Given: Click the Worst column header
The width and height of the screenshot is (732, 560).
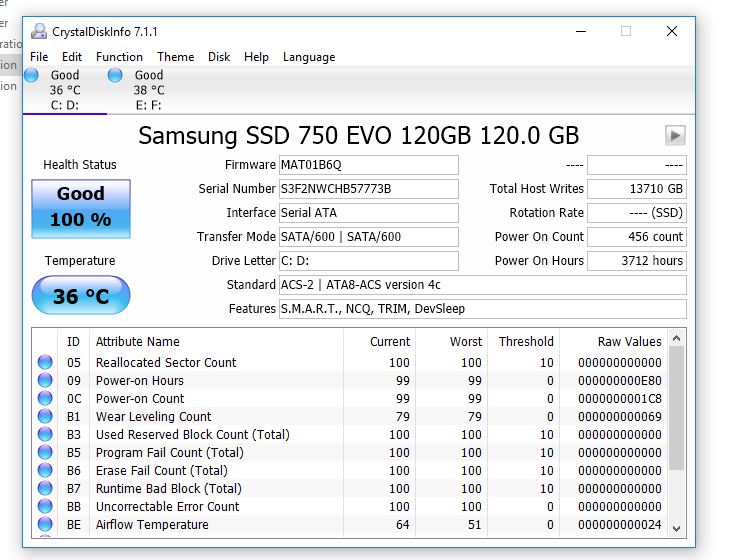Looking at the screenshot, I should click(x=452, y=342).
